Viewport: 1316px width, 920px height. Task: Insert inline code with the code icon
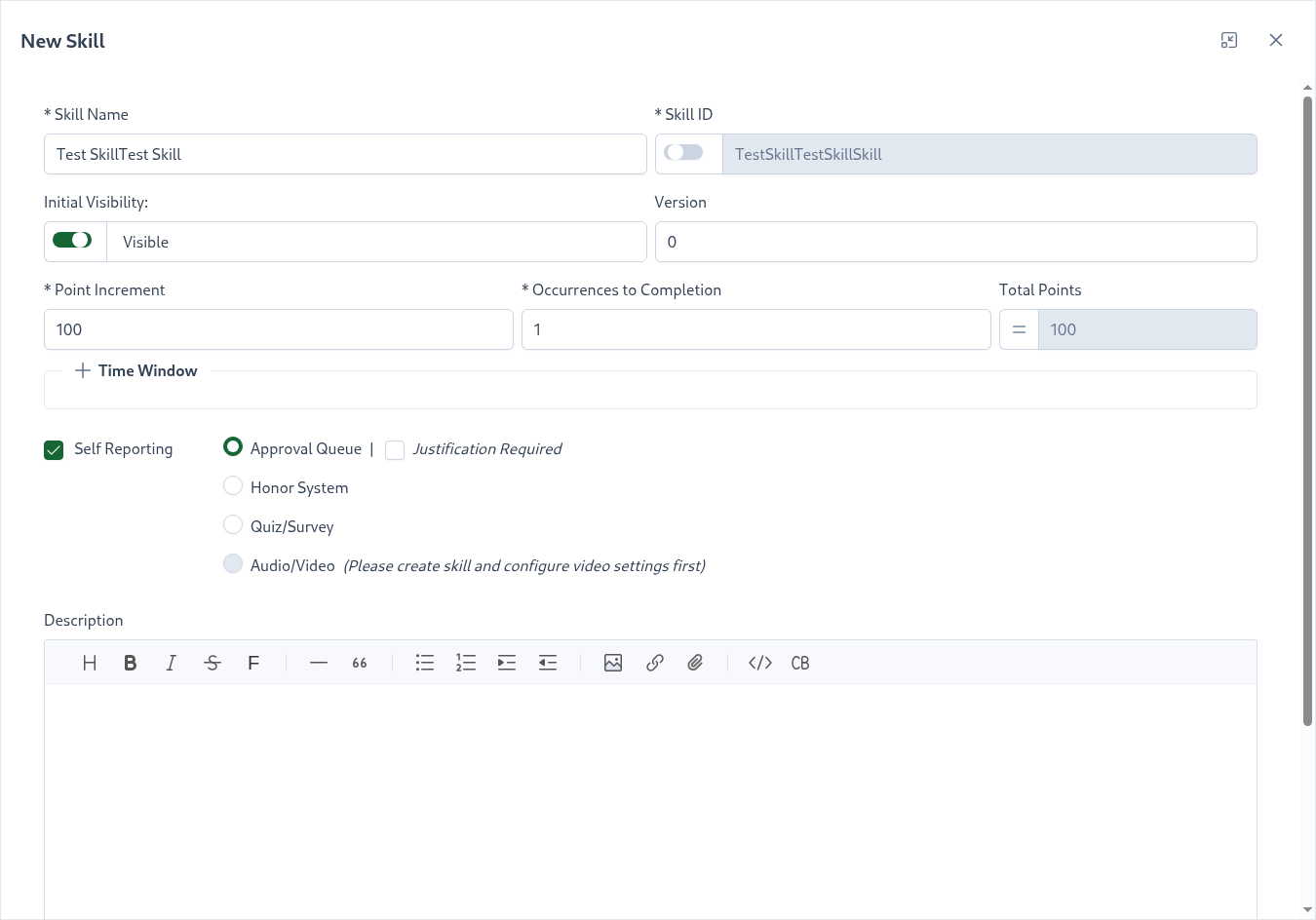760,663
